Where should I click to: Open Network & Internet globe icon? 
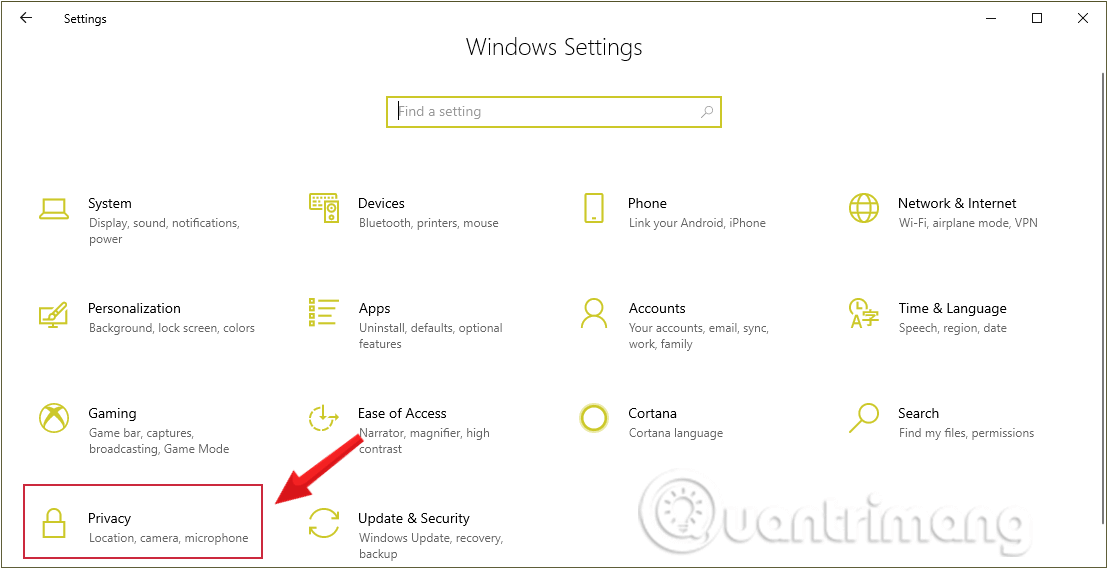pos(864,208)
